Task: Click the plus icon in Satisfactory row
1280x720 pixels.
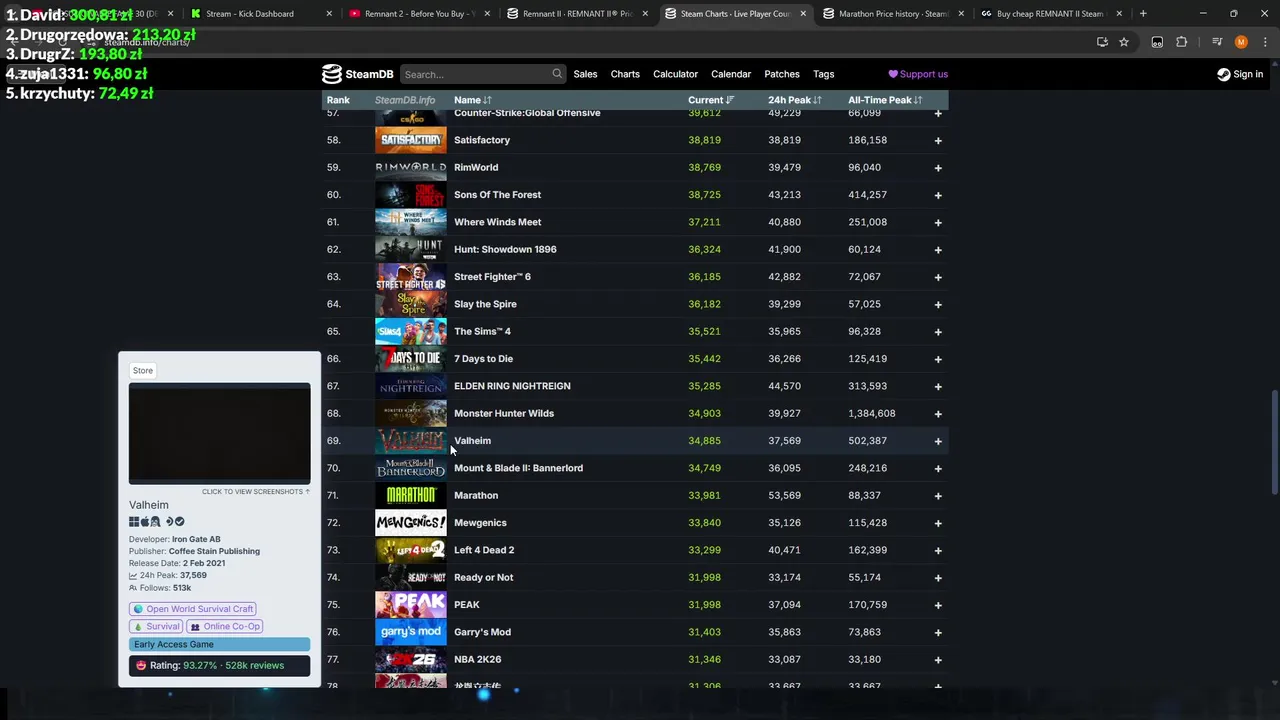Action: [x=938, y=140]
